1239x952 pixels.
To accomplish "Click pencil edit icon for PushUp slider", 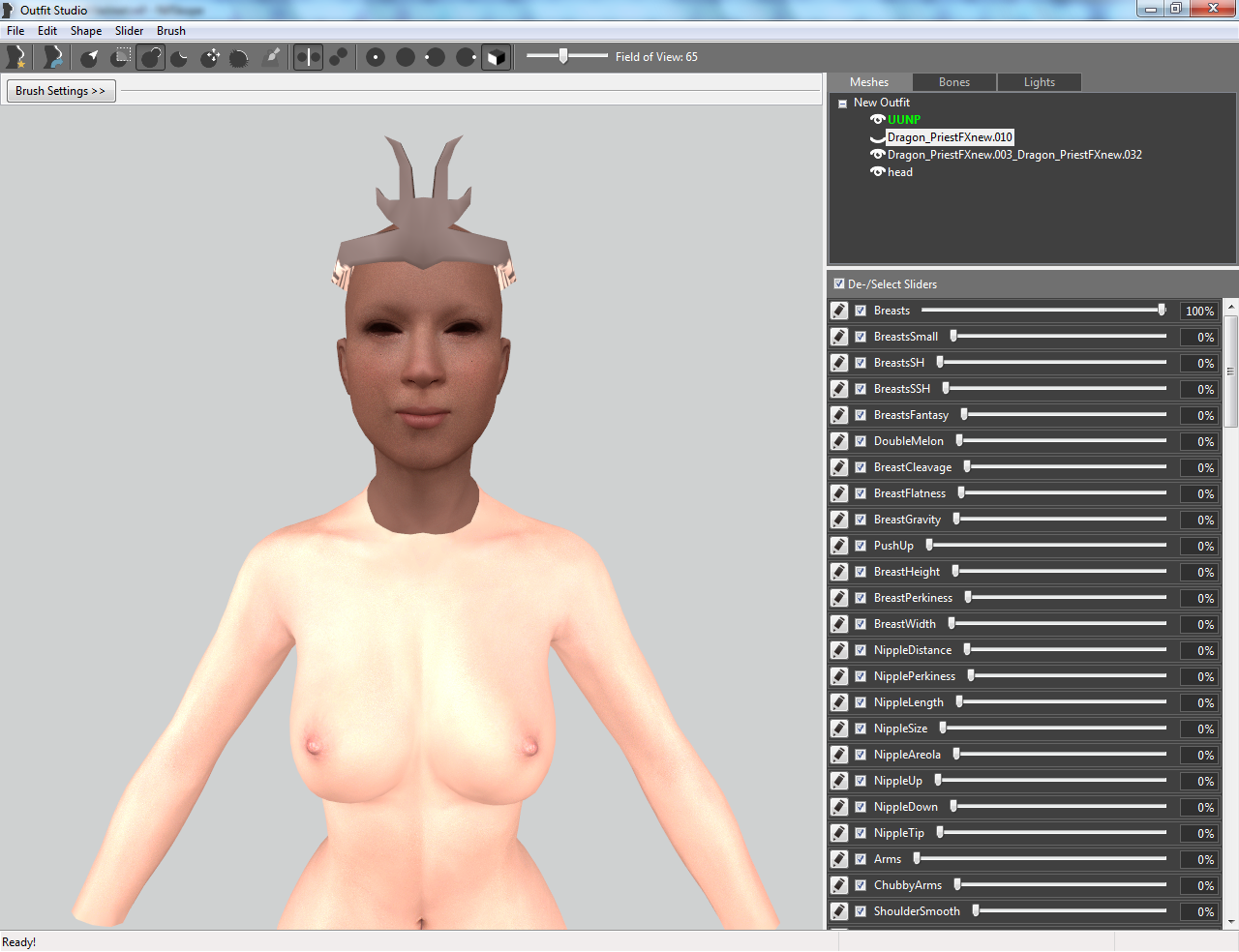I will [x=839, y=546].
